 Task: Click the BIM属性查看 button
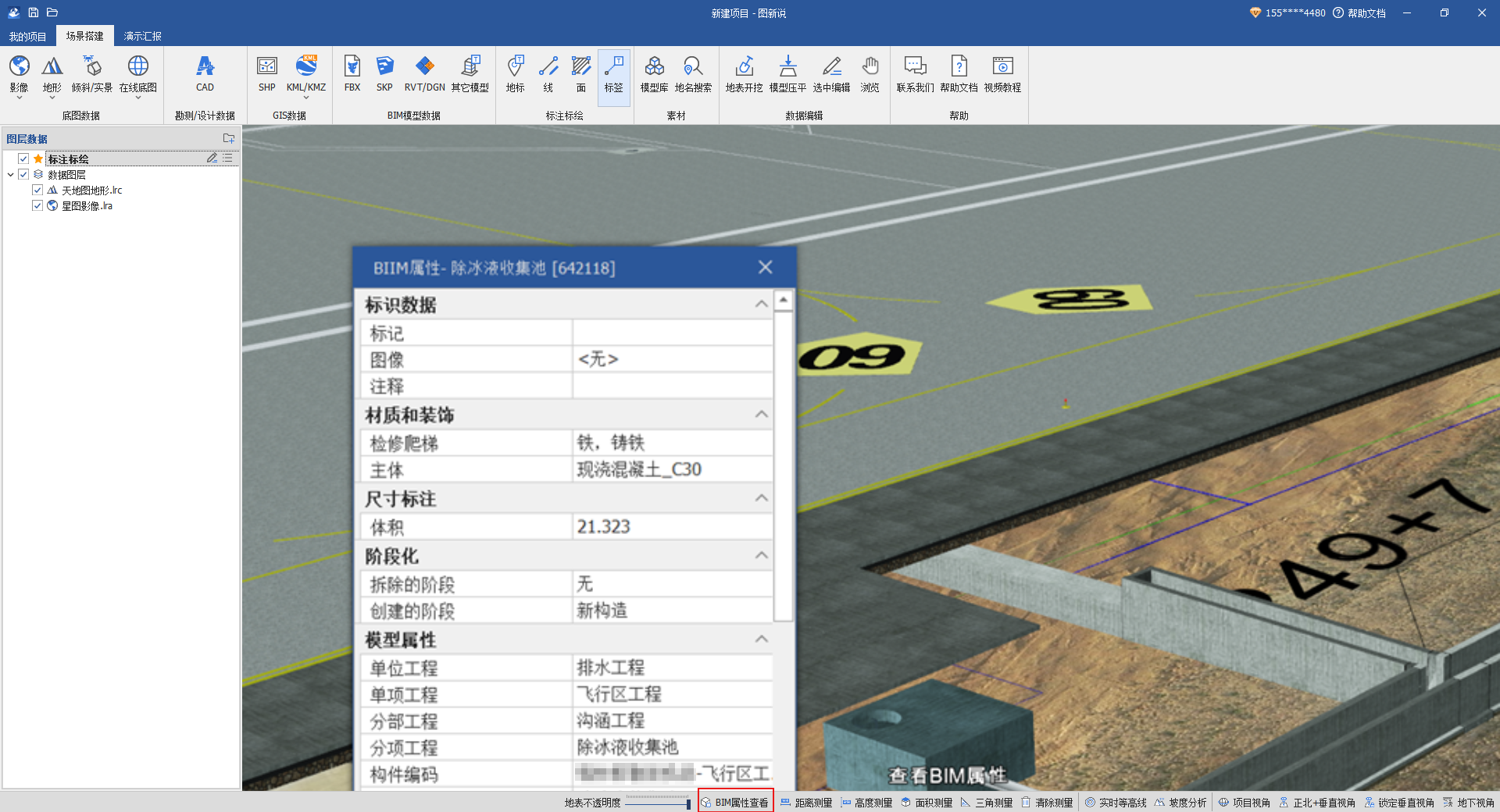(735, 803)
